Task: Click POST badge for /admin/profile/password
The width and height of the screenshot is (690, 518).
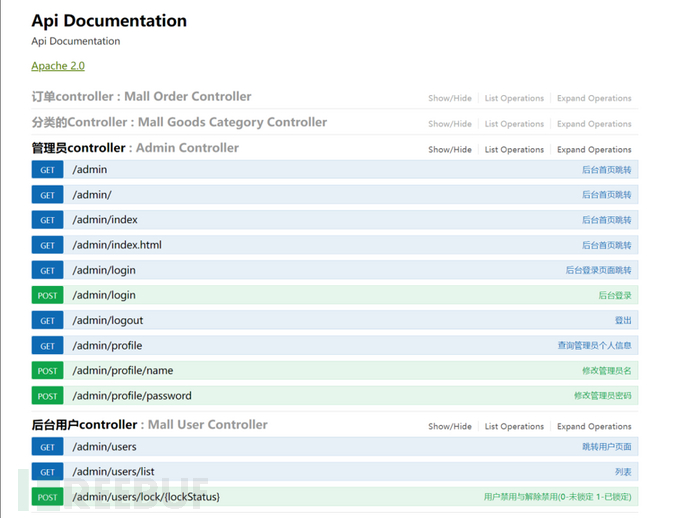Action: 47,396
